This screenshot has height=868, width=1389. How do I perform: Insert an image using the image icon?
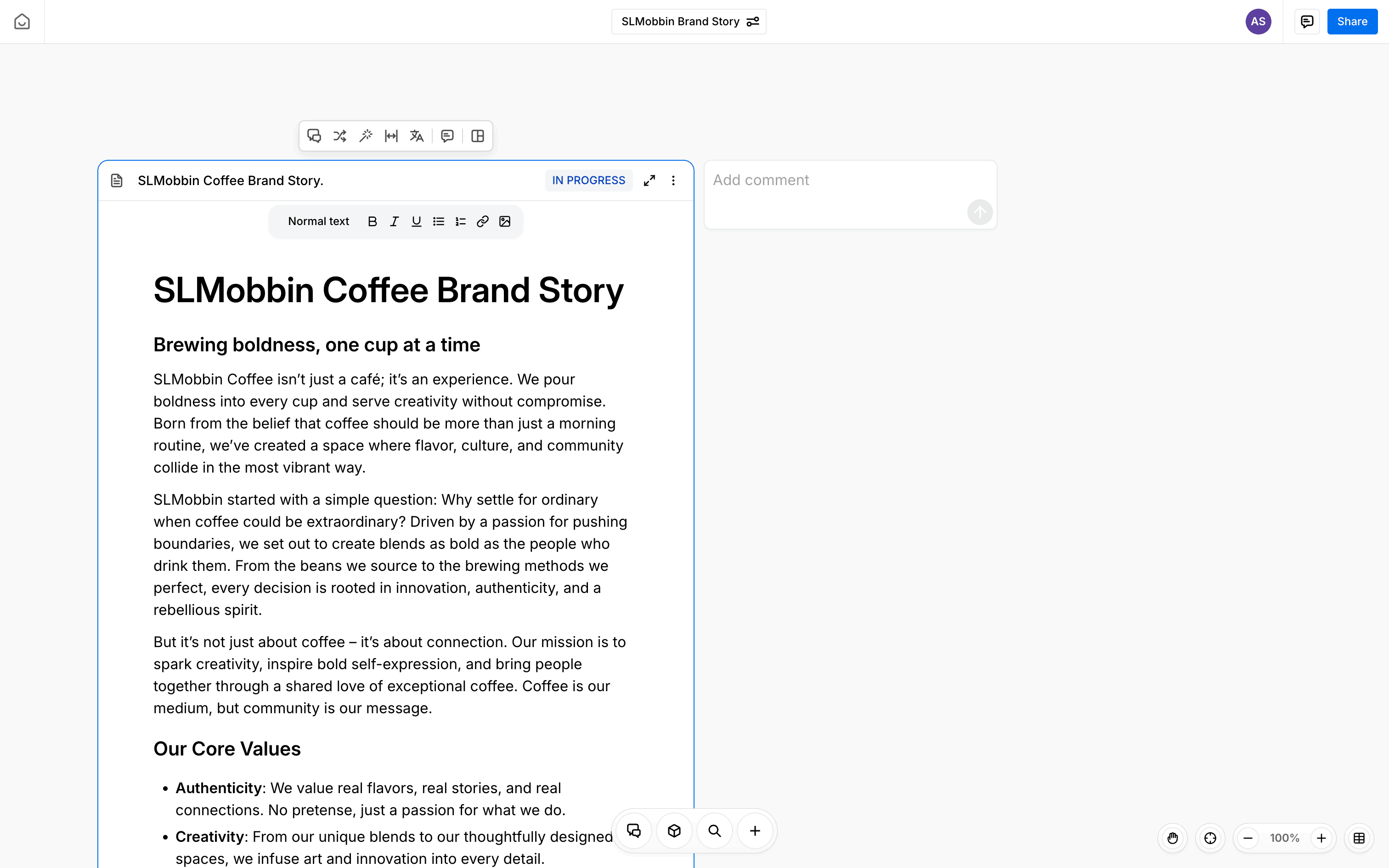coord(504,221)
